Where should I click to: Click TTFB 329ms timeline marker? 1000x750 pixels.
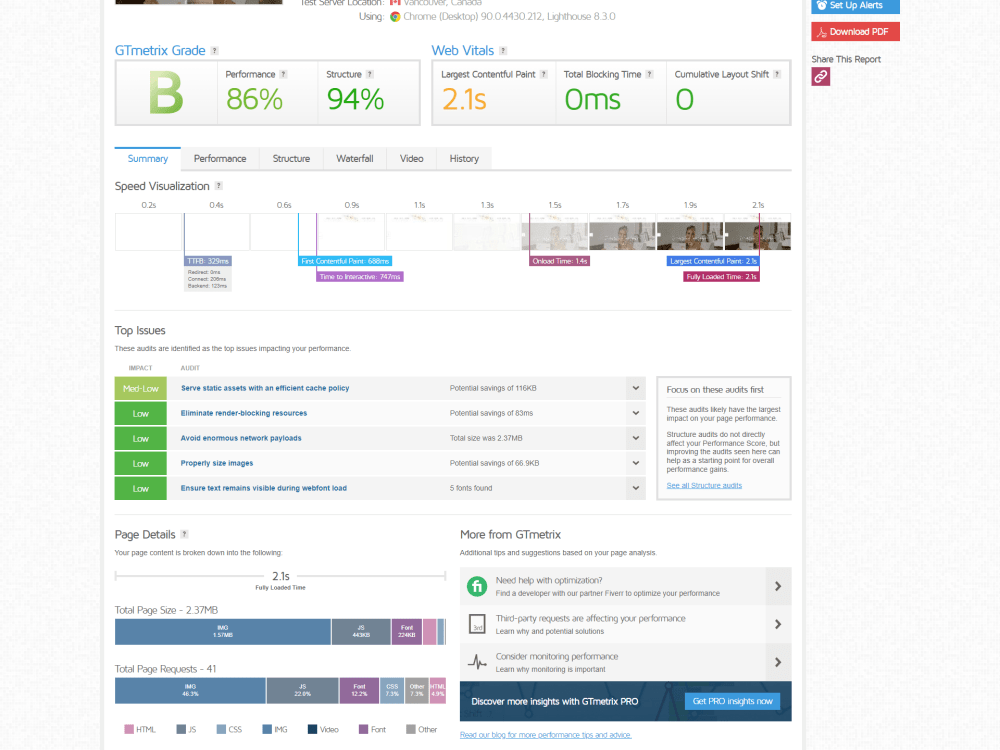208,261
